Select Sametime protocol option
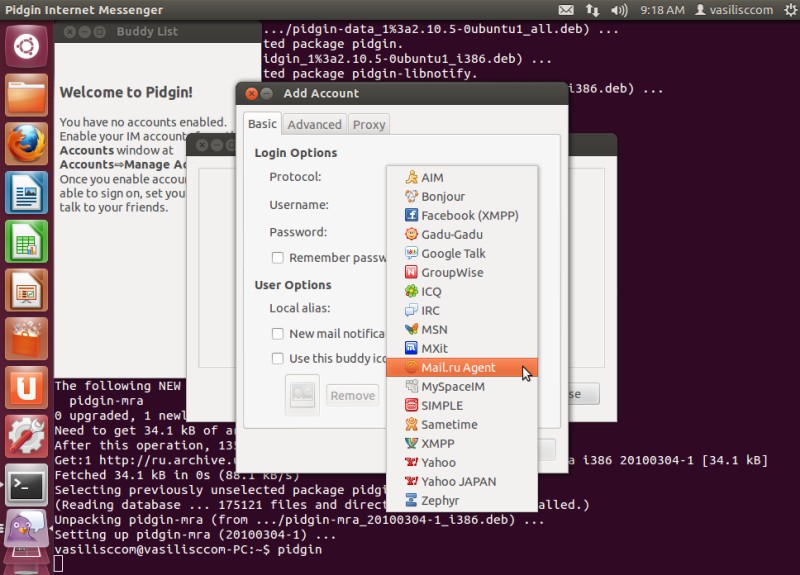This screenshot has height=575, width=800. [462, 424]
